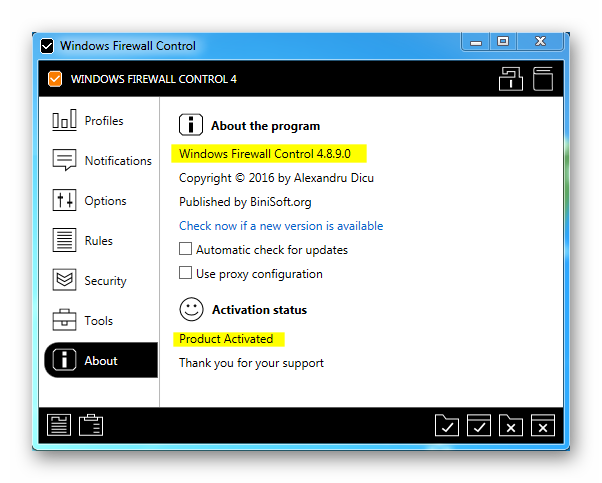Click the window with X icon
Viewport: 602px width, 483px height.
point(543,425)
